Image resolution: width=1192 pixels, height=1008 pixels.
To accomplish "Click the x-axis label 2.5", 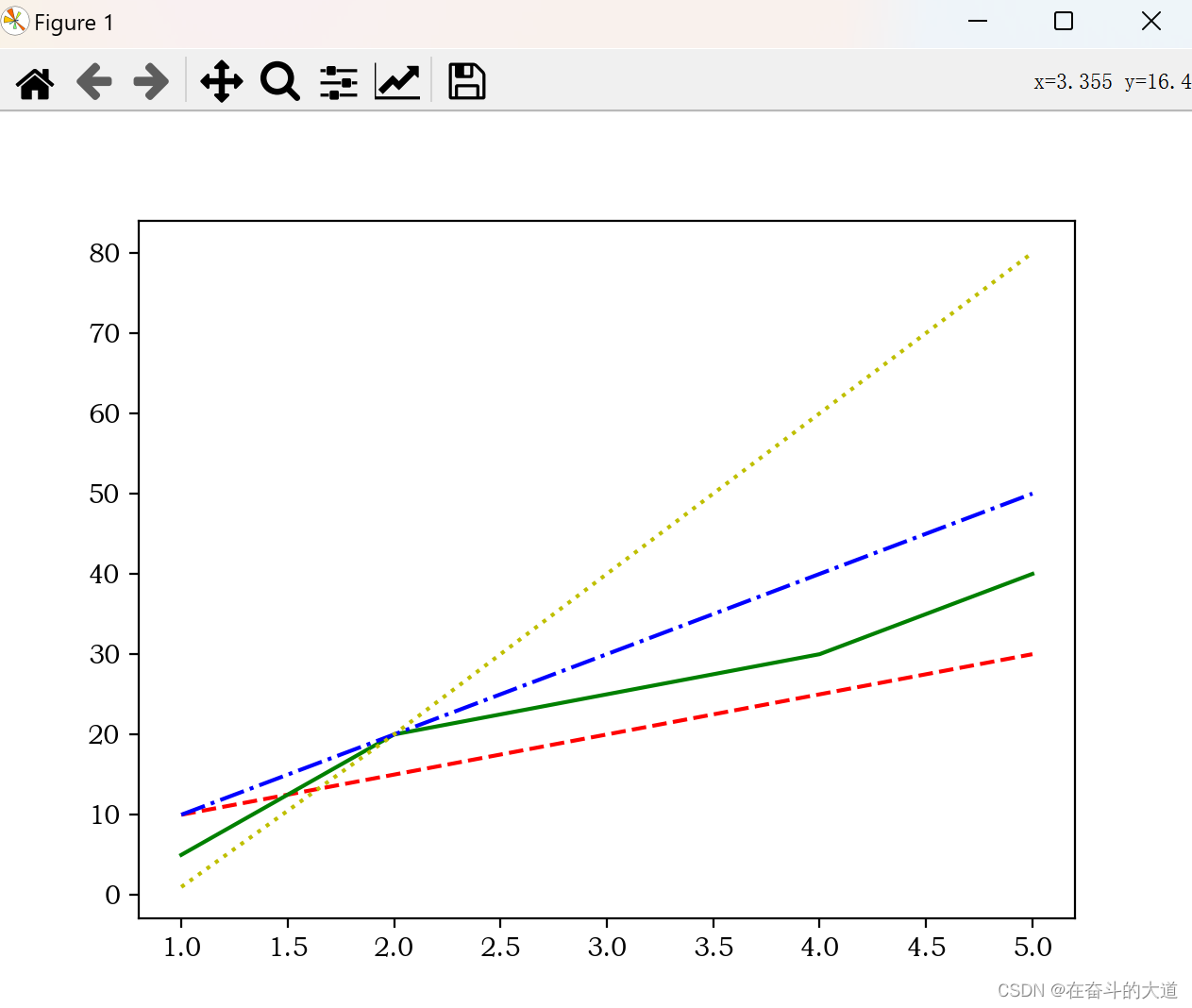I will 500,947.
